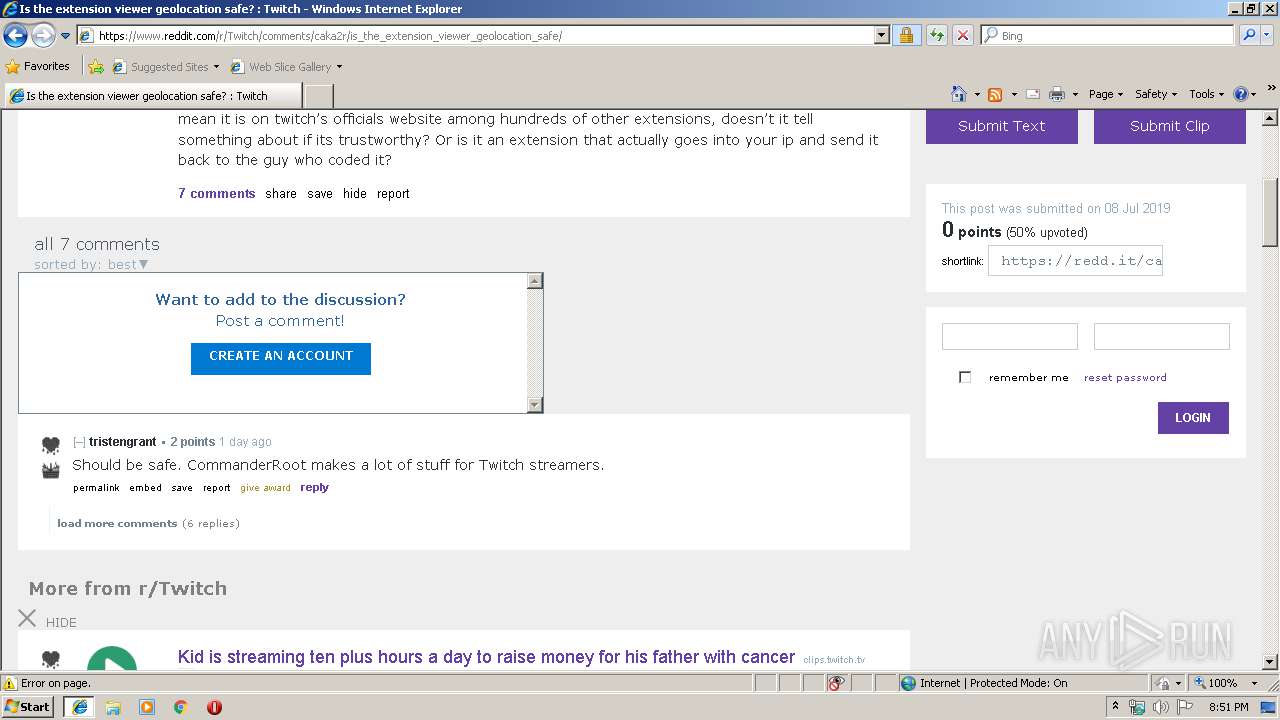Click the Error on page warning icon
Viewport: 1280px width, 720px height.
click(x=10, y=683)
